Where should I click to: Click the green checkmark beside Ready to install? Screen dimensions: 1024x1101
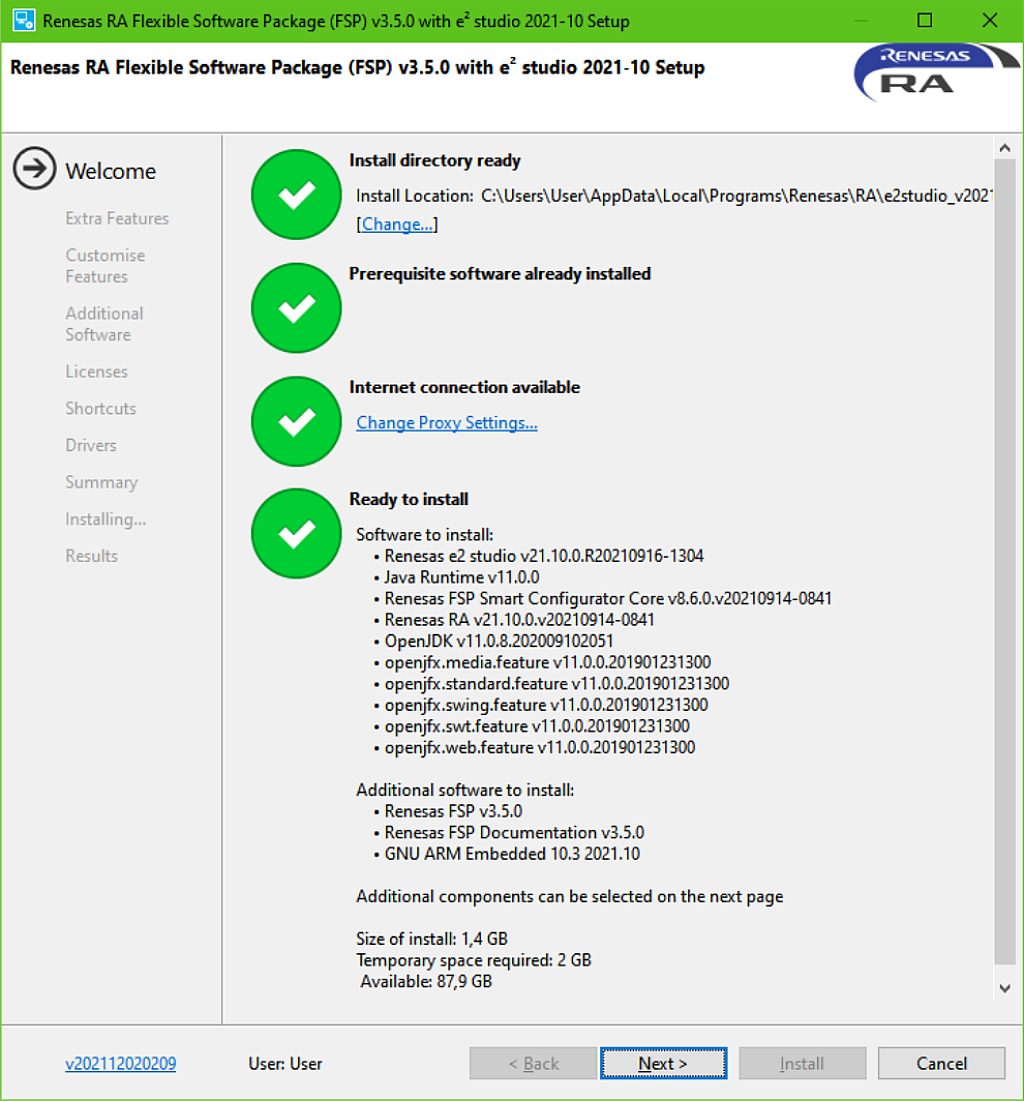point(295,533)
